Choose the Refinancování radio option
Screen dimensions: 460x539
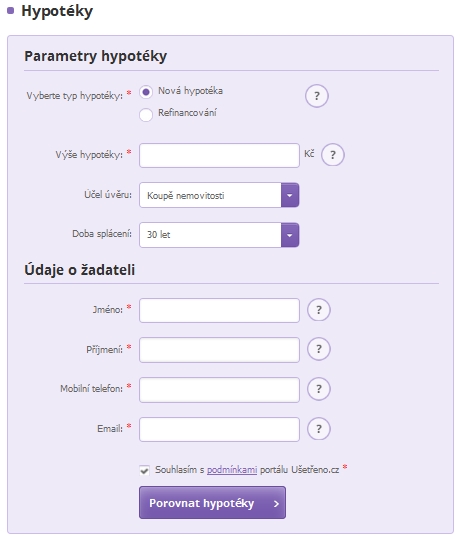pos(146,114)
